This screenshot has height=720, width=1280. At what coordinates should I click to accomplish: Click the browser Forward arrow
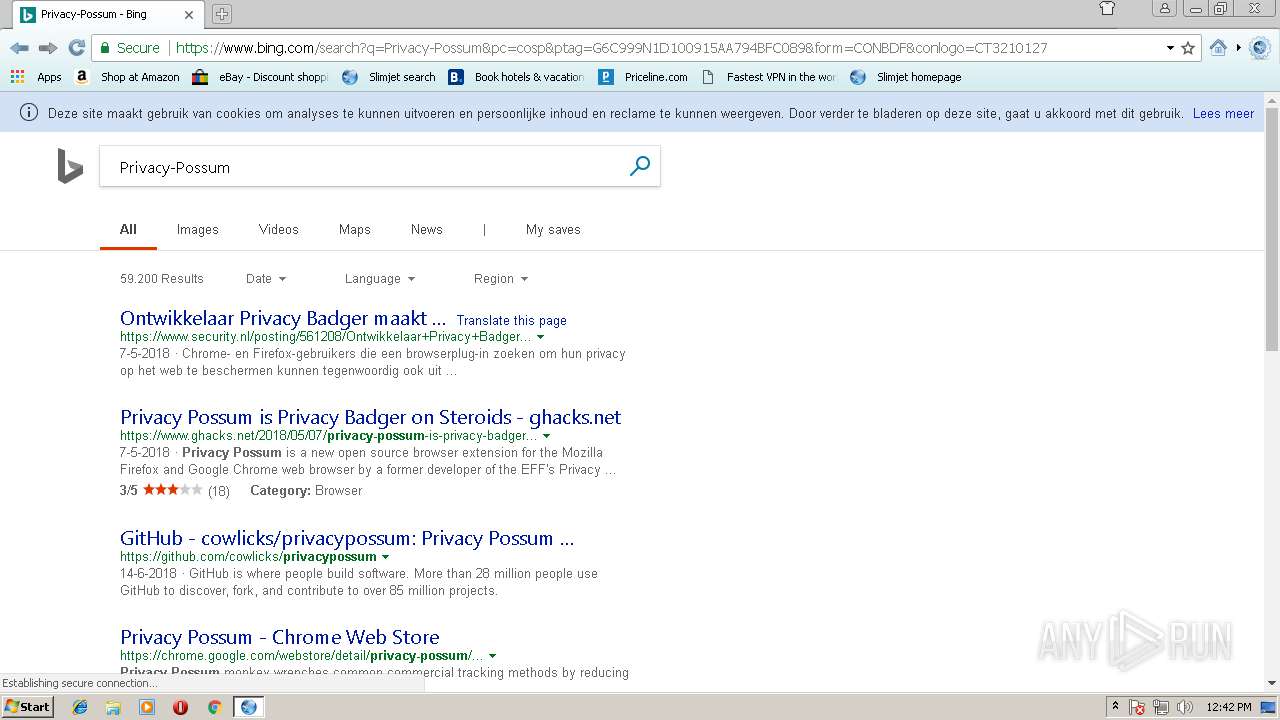coord(47,48)
